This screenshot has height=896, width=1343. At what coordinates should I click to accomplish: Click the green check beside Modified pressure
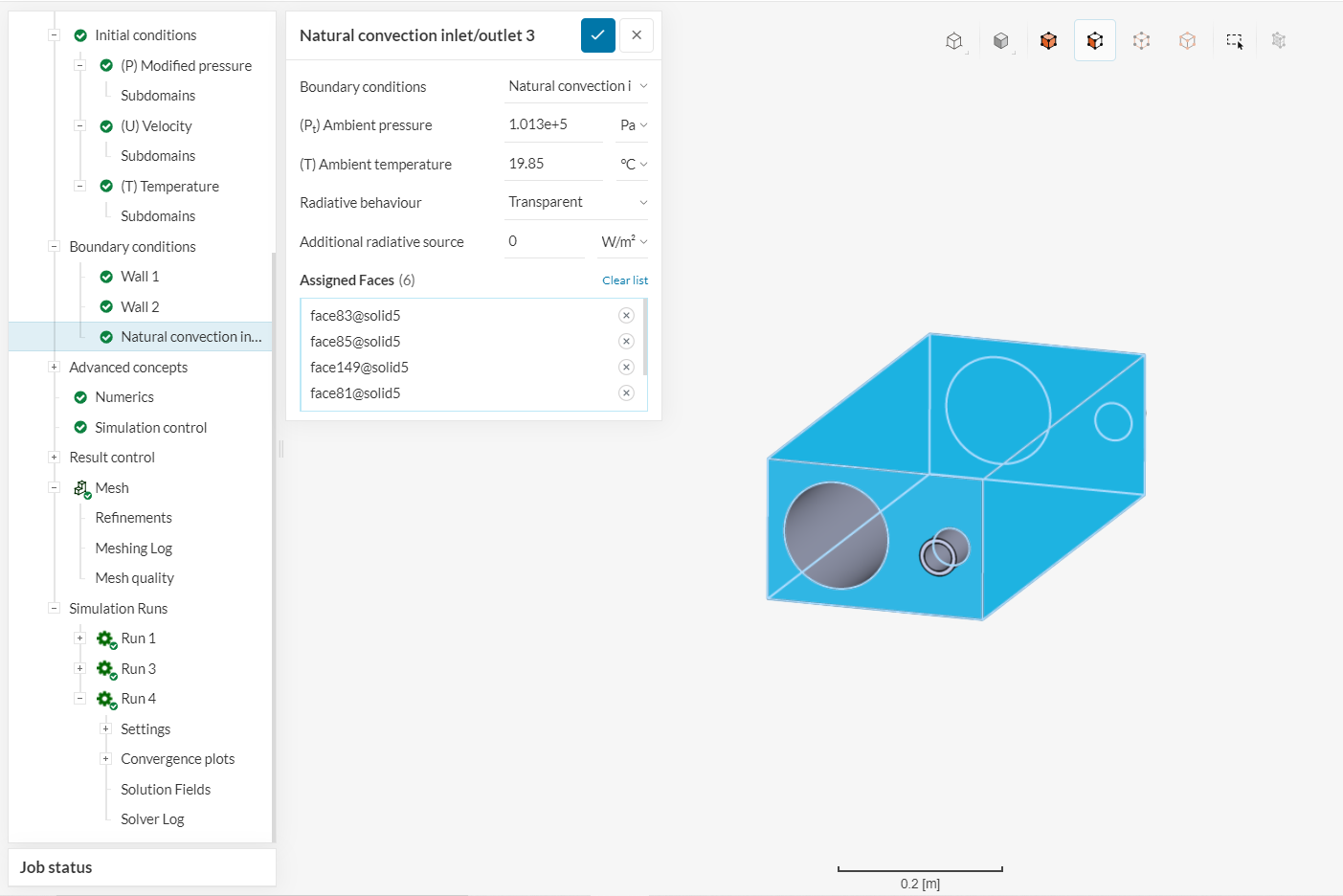coord(106,66)
